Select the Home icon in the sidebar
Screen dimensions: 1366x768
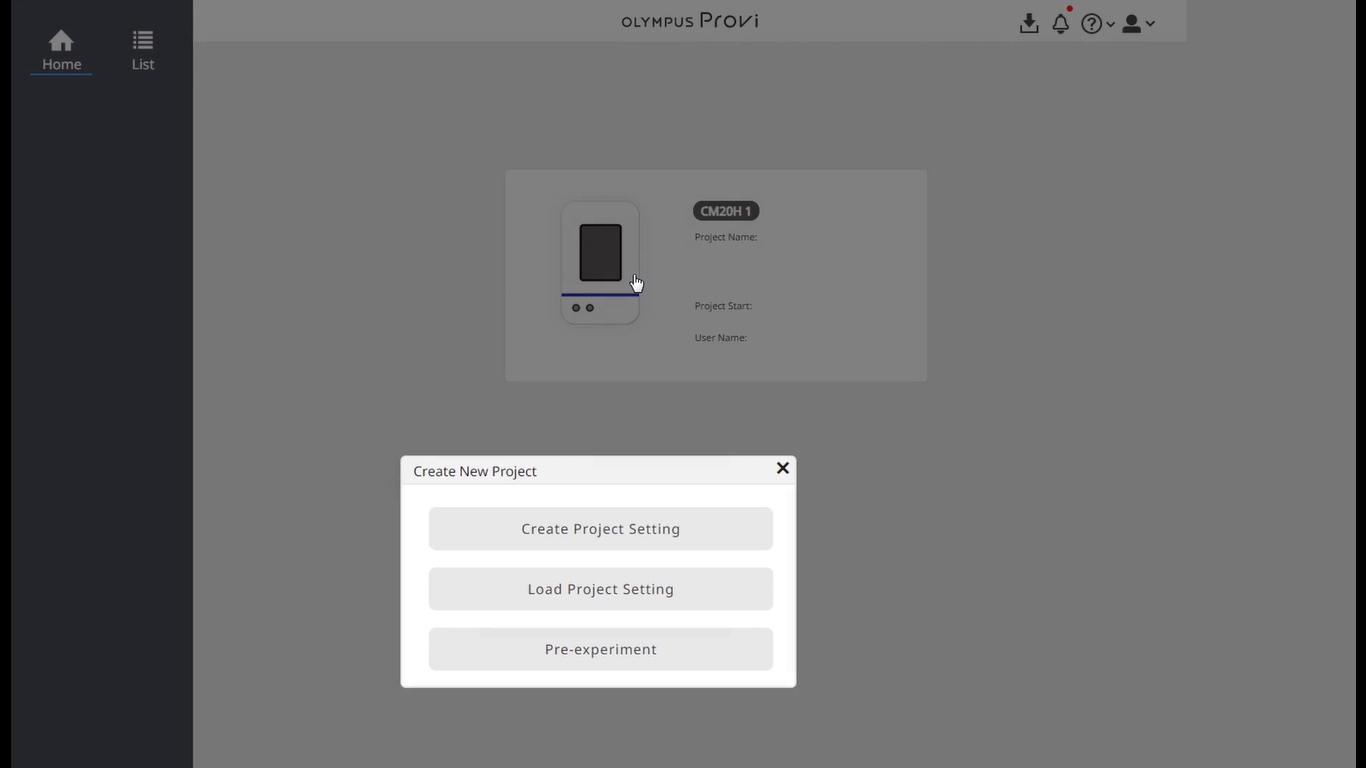[61, 38]
